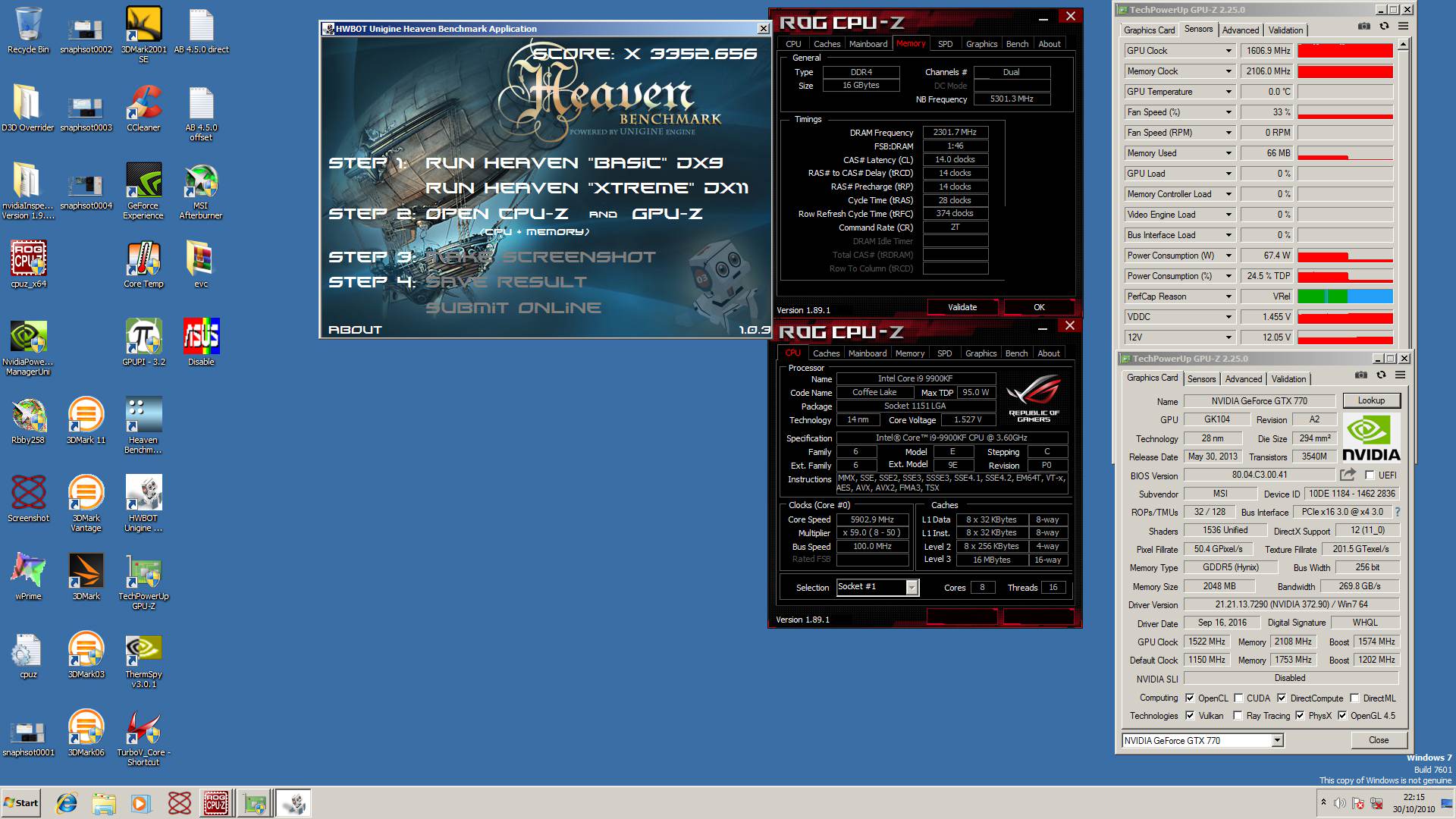Screen dimensions: 1456x819
Task: Click GPU Clock red sensor graph
Action: click(1345, 51)
